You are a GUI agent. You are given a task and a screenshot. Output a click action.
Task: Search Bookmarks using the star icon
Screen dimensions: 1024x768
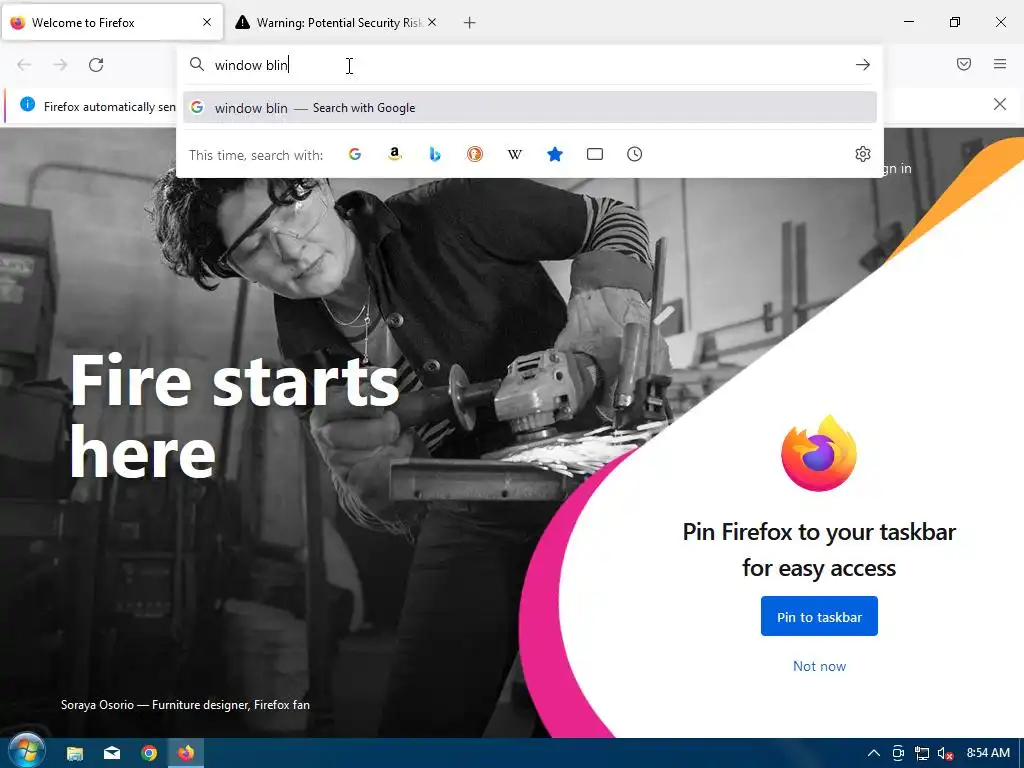[x=554, y=154]
